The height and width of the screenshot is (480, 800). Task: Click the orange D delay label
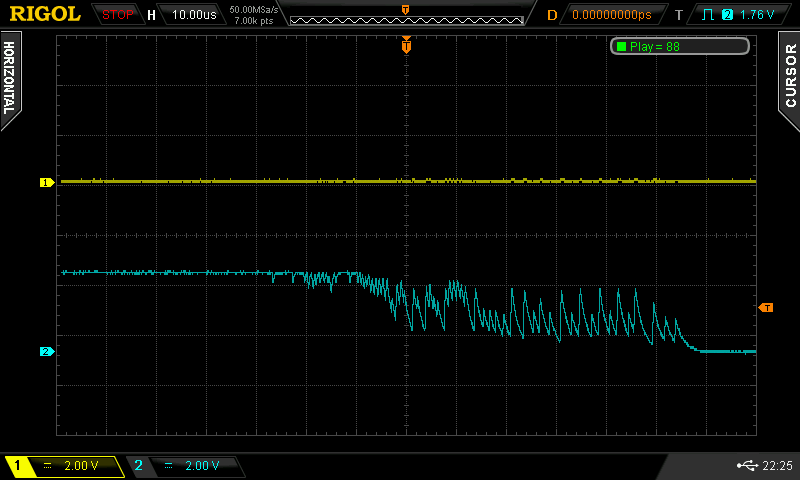tap(552, 15)
